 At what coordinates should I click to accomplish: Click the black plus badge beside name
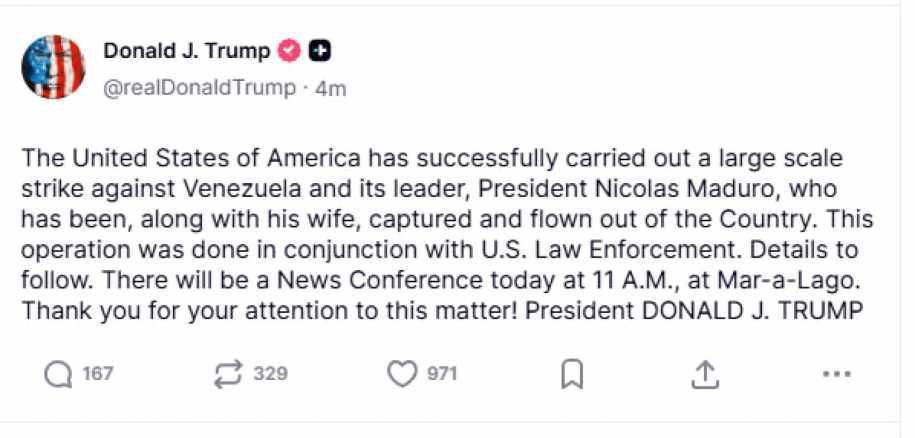click(320, 50)
